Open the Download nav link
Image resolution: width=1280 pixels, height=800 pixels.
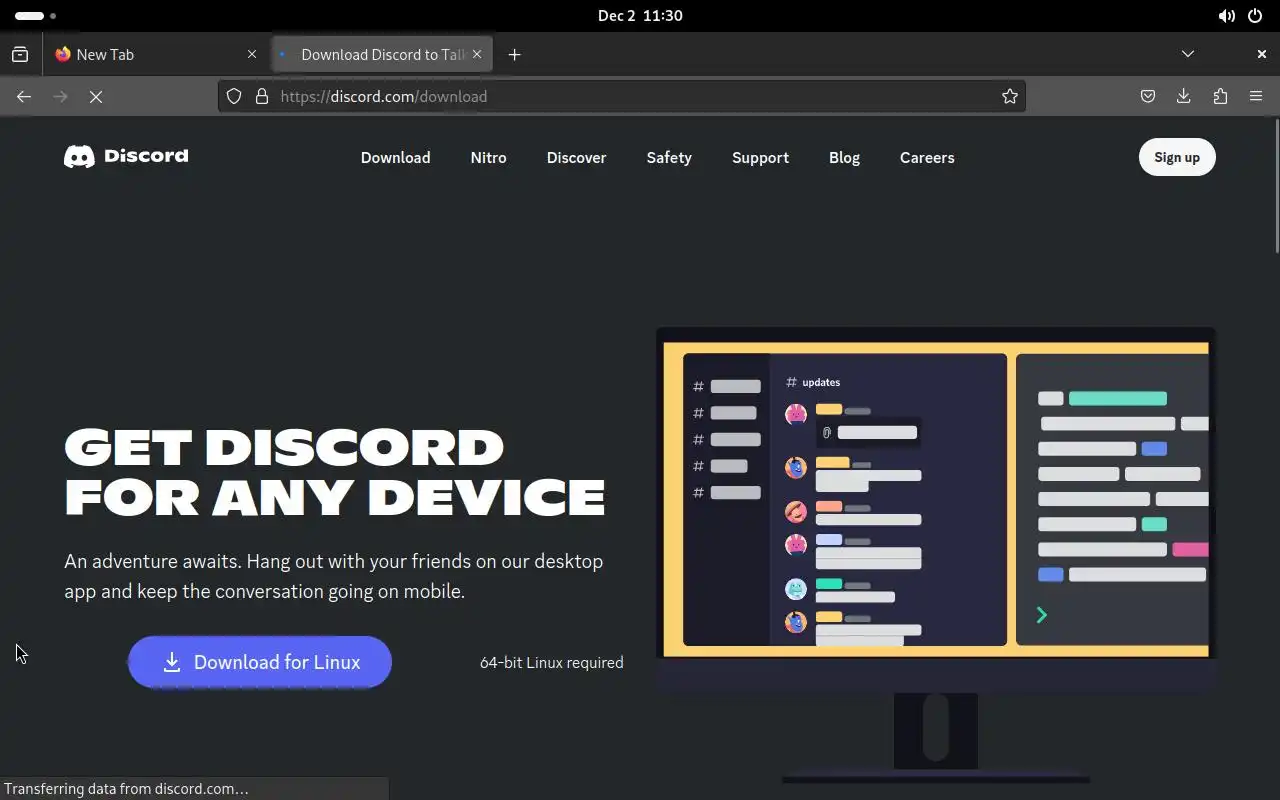pyautogui.click(x=396, y=157)
